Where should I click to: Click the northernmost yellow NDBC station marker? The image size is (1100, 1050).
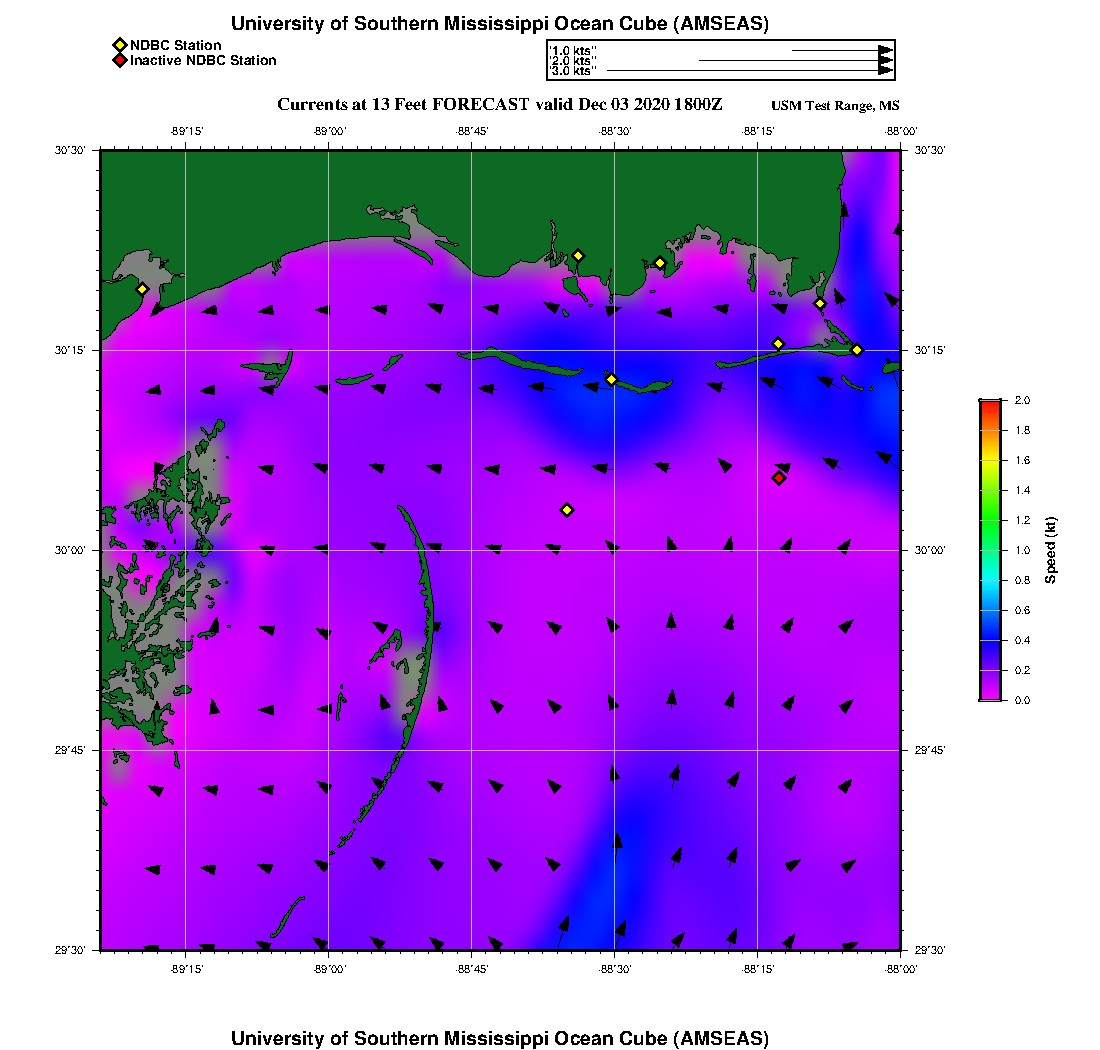tap(578, 255)
